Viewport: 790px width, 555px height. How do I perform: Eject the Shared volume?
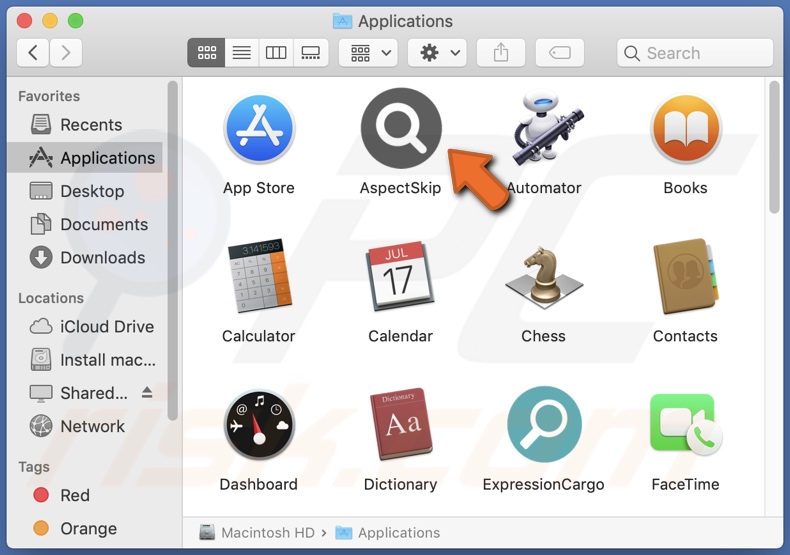pos(147,392)
